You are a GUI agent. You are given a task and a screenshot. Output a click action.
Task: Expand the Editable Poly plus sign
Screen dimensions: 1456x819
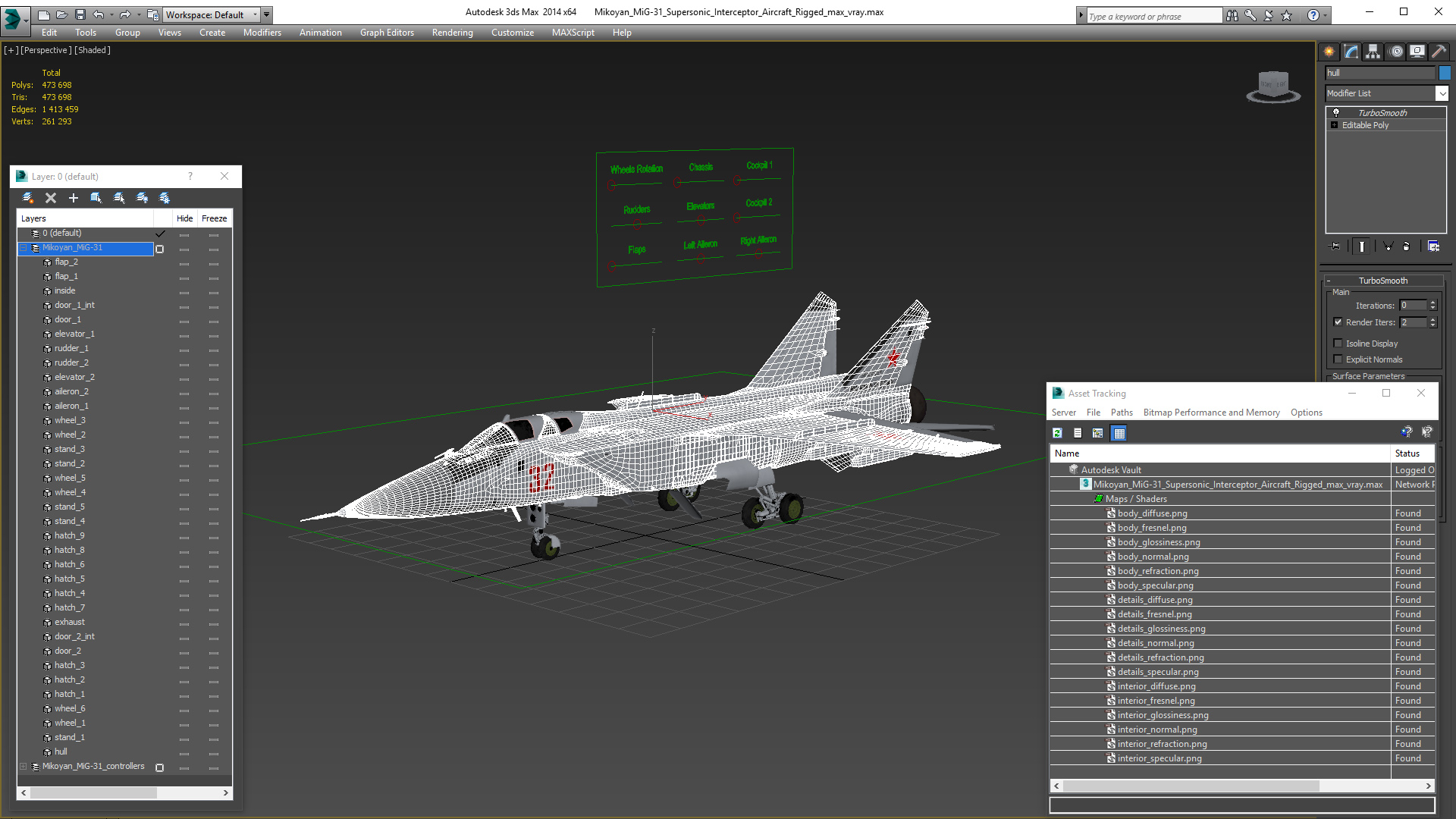[x=1335, y=125]
